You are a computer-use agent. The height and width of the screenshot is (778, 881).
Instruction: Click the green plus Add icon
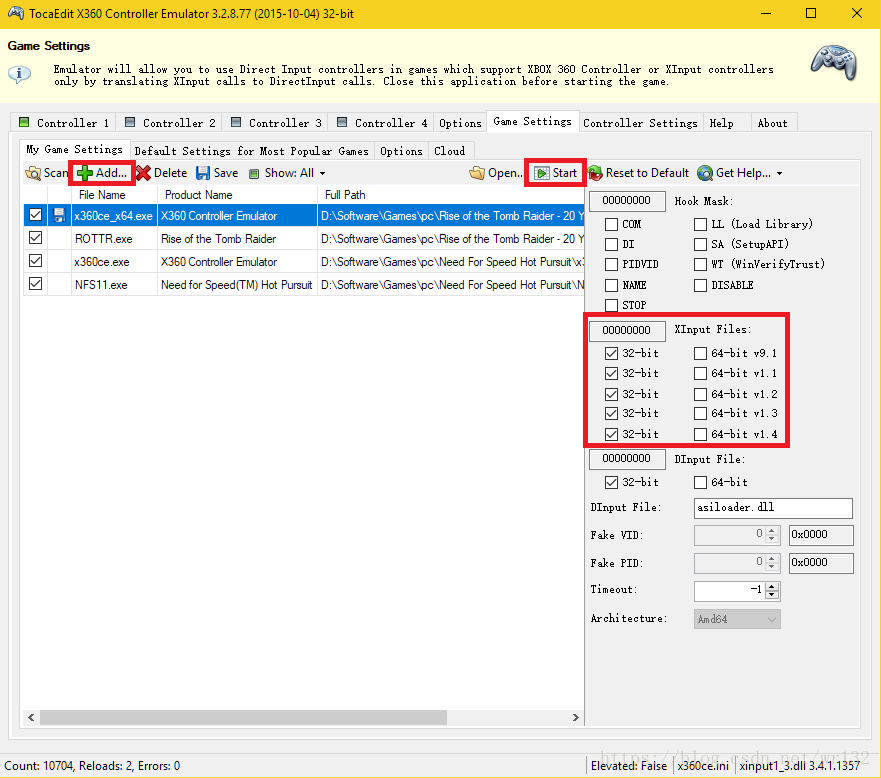(x=85, y=173)
